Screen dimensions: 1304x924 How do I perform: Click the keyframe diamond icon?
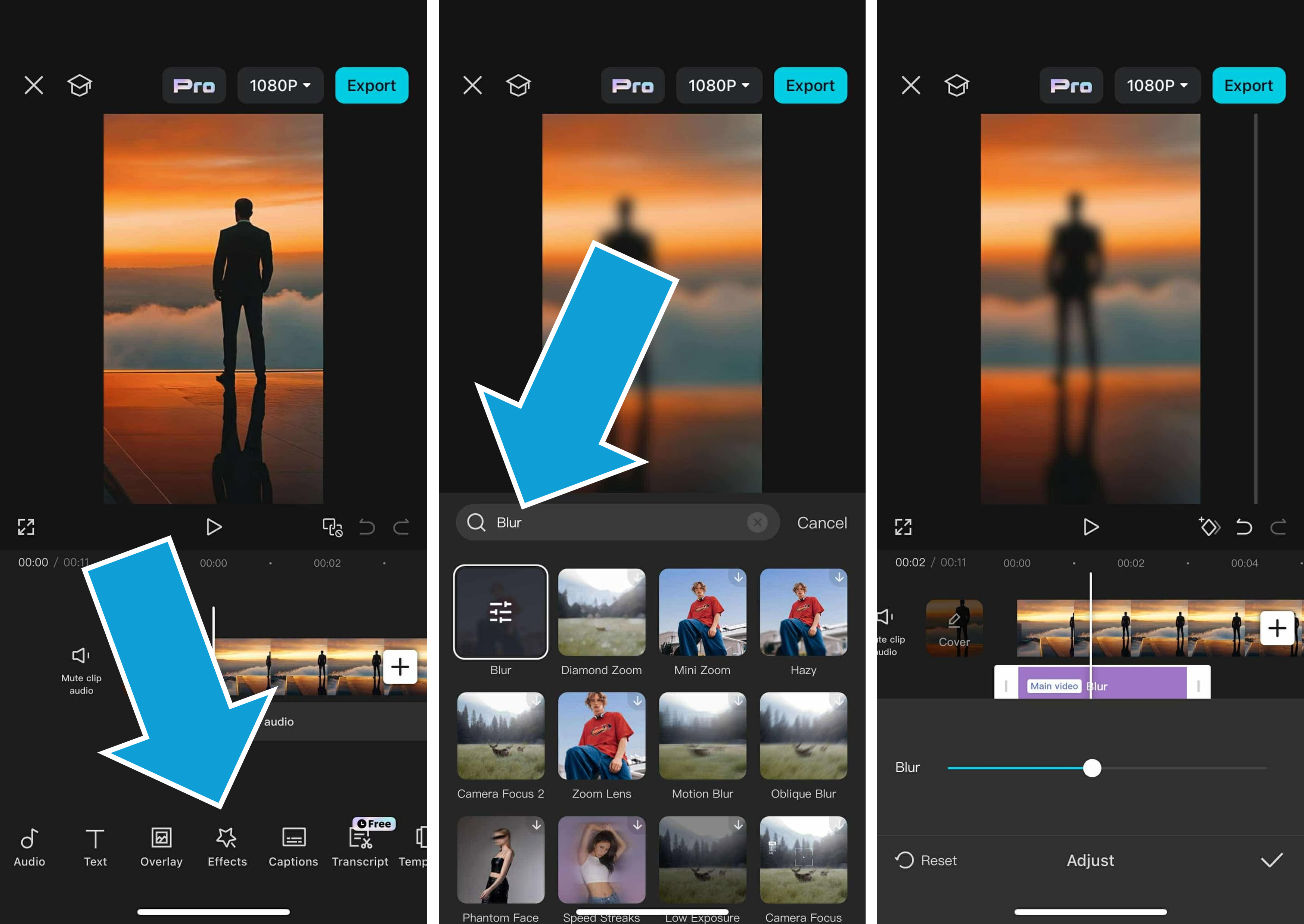(x=1209, y=527)
